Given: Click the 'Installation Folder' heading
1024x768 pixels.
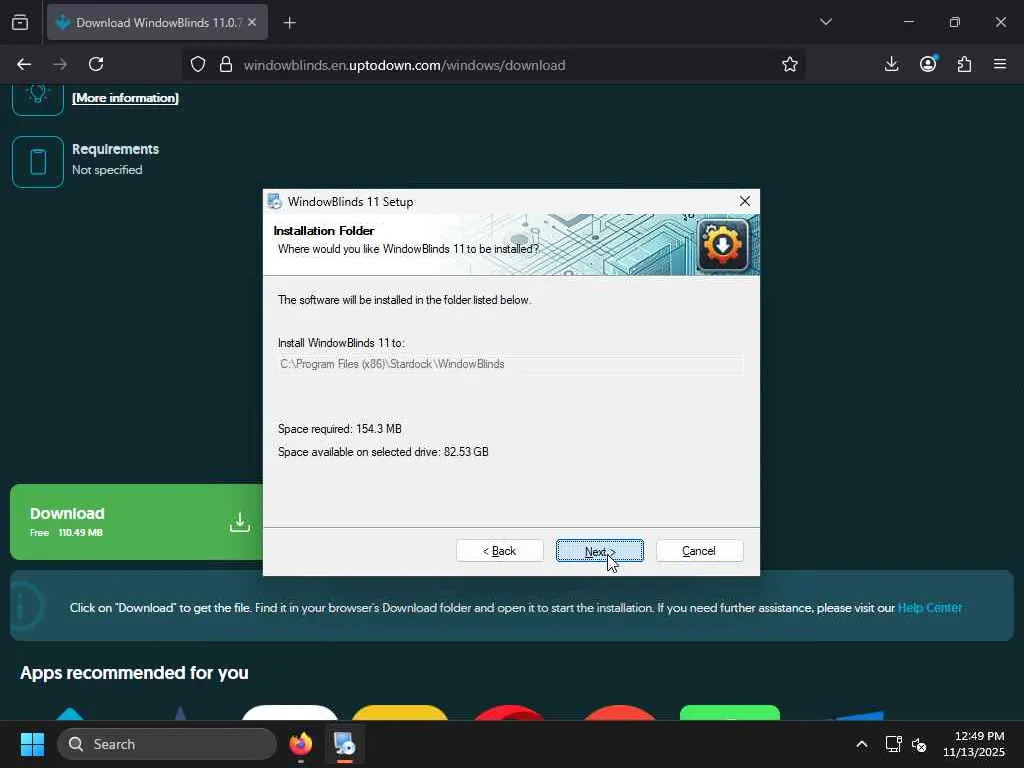Looking at the screenshot, I should [x=324, y=231].
